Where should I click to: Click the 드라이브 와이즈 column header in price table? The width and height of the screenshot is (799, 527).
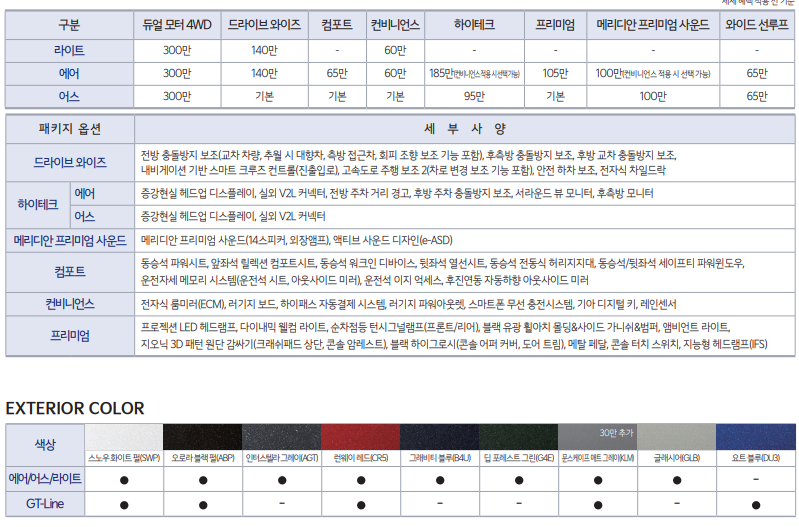tap(264, 25)
